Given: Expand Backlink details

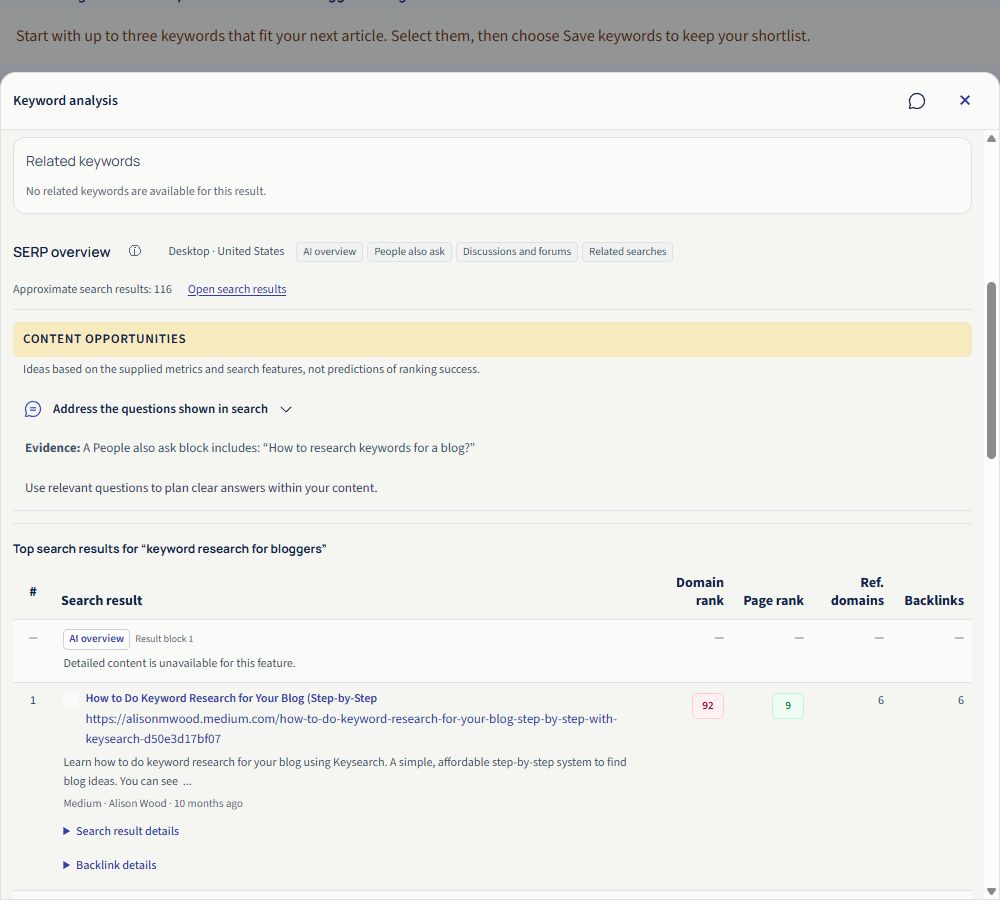Looking at the screenshot, I should click(x=110, y=865).
